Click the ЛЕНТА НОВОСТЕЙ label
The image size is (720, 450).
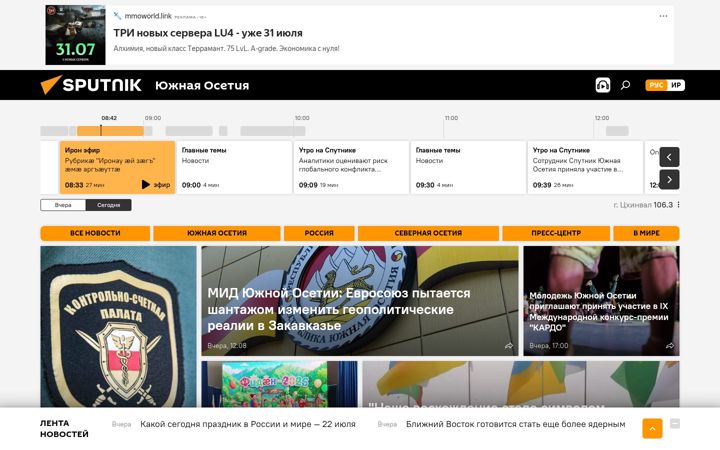(64, 428)
